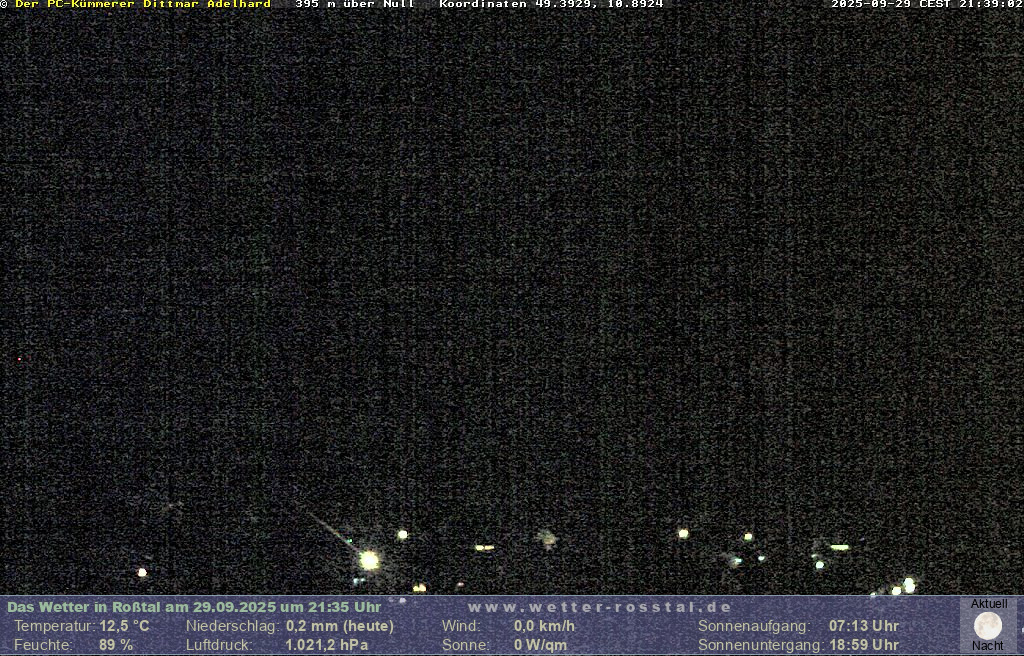Click the '395 m über Null' altitude text
The height and width of the screenshot is (656, 1024).
[354, 4]
